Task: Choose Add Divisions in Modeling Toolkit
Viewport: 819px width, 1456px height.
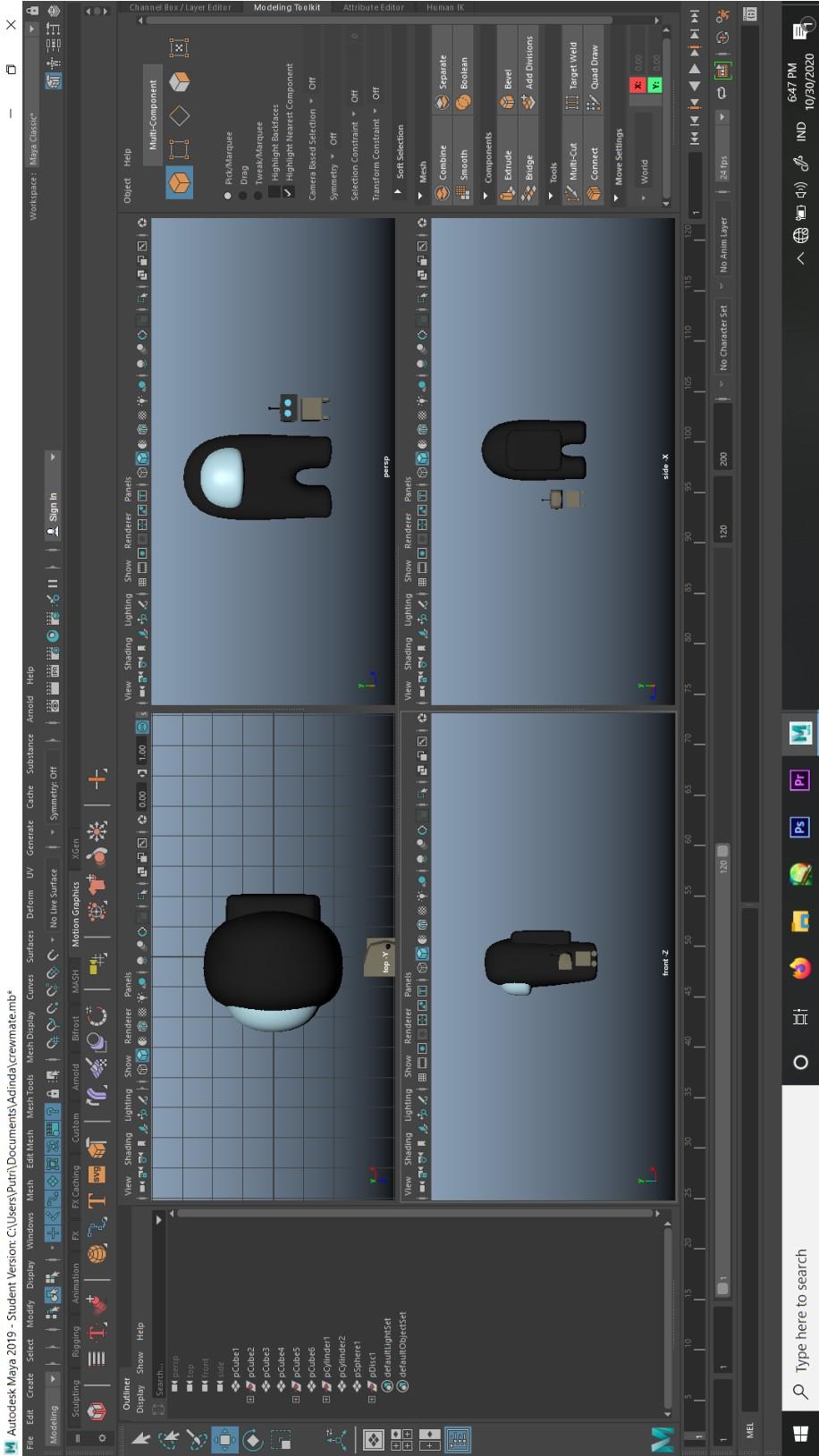Action: (x=528, y=103)
